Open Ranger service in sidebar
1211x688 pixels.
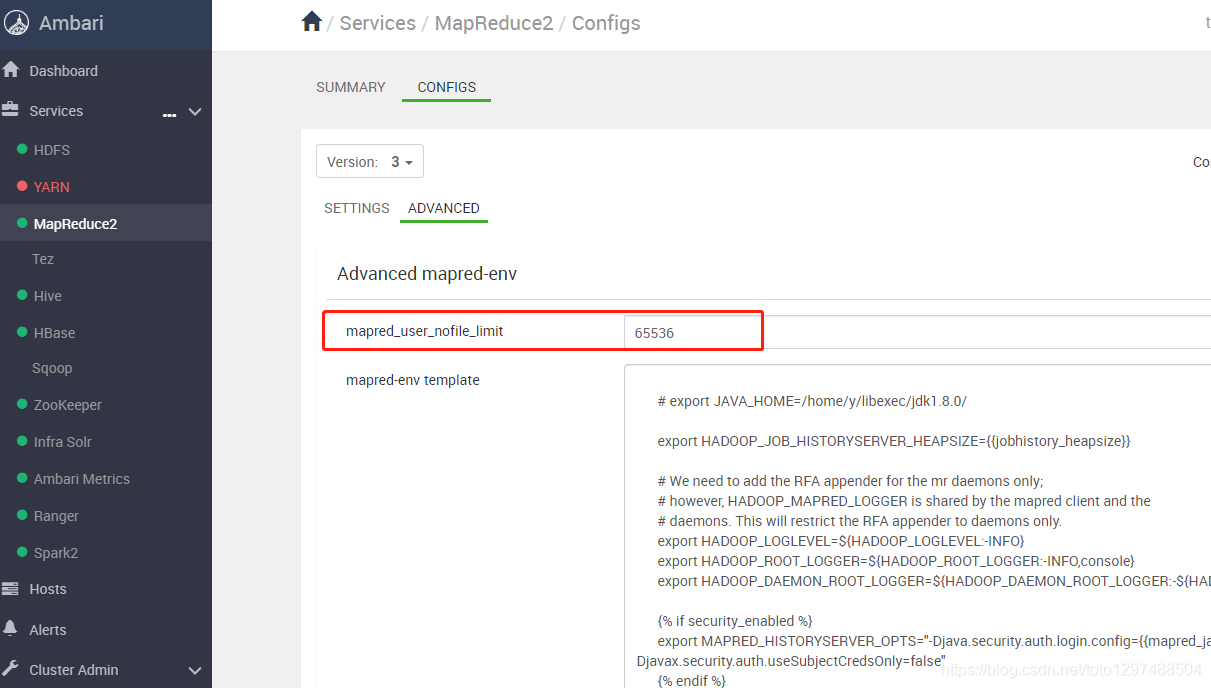(x=56, y=516)
